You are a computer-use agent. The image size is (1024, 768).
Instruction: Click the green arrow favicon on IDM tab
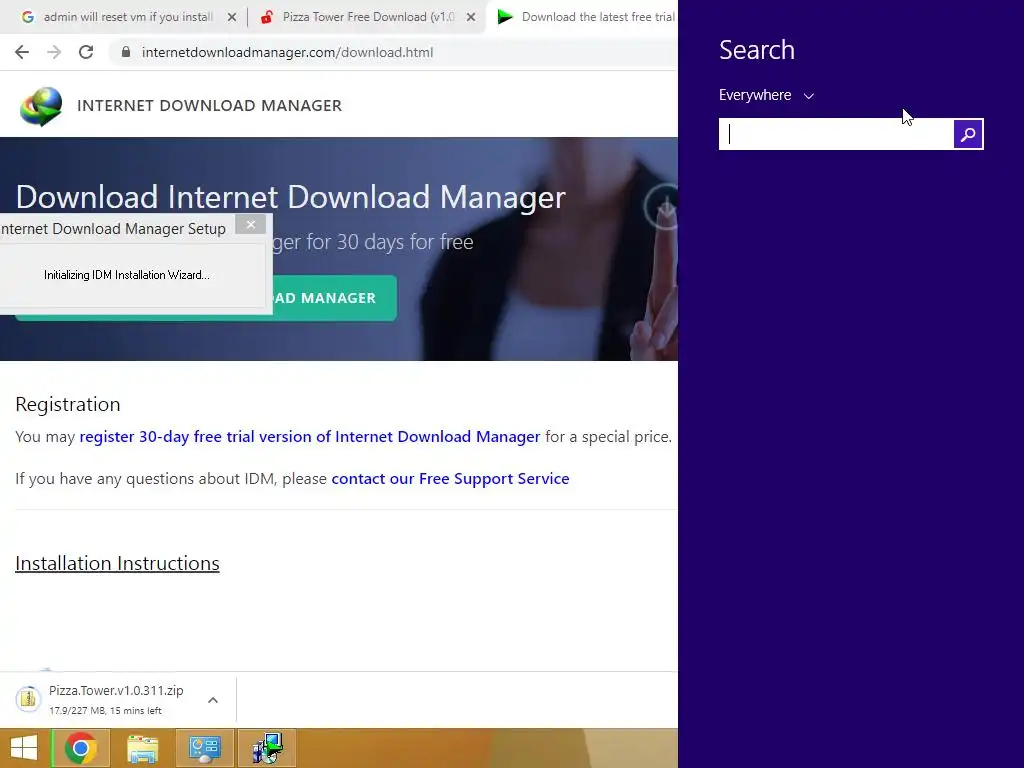pyautogui.click(x=505, y=17)
